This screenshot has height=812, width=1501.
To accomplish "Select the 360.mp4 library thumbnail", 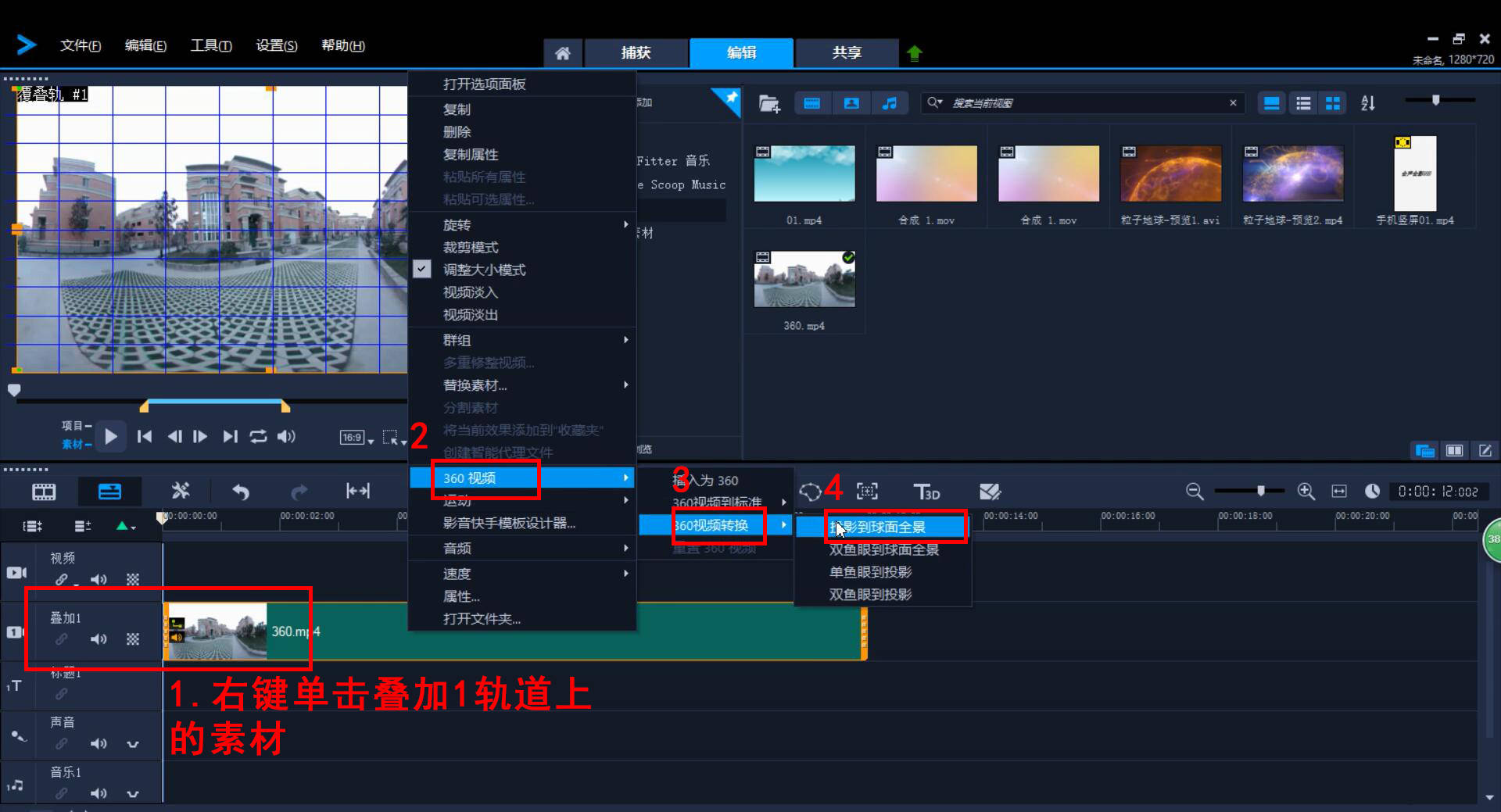I will click(804, 277).
